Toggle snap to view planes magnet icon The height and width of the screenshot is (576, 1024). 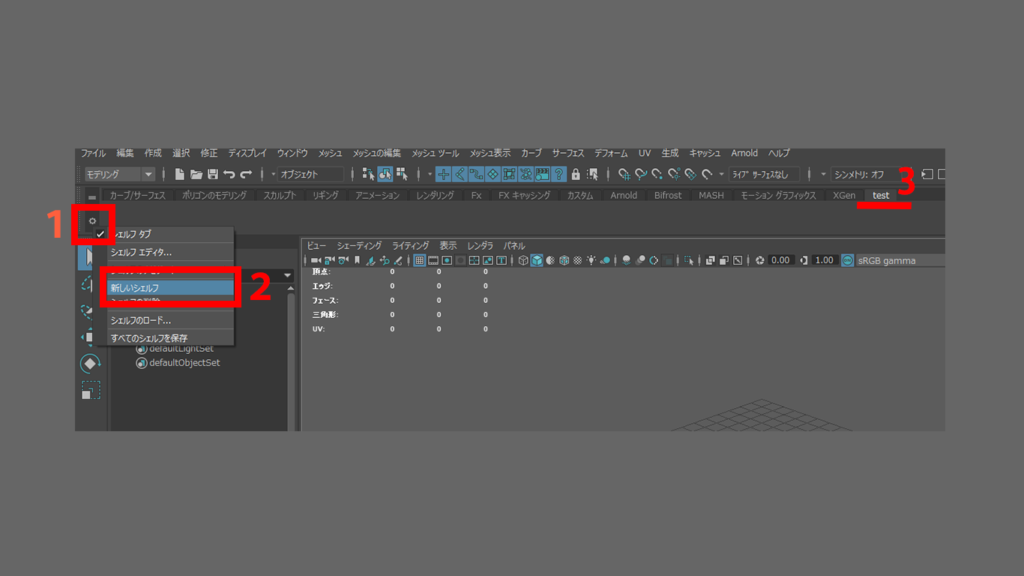(x=690, y=174)
